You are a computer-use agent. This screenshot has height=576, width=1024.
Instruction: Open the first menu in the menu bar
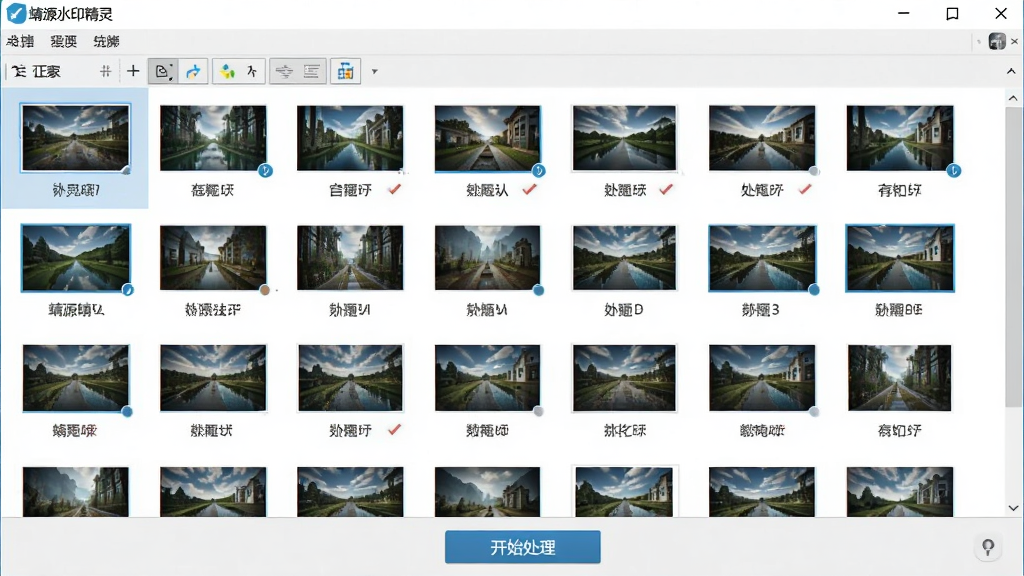(20, 41)
